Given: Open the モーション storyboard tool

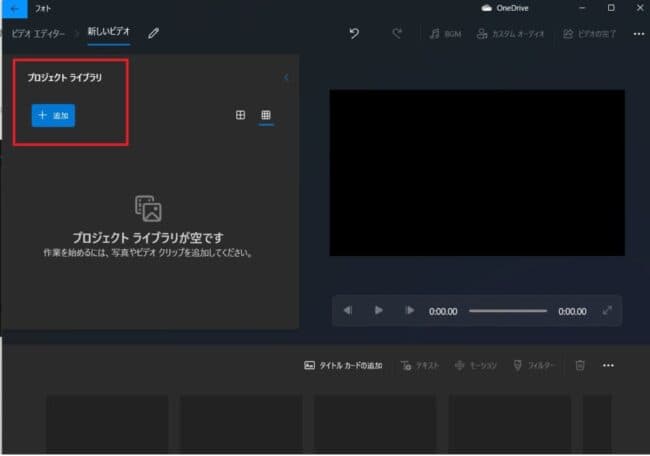Looking at the screenshot, I should tap(475, 366).
